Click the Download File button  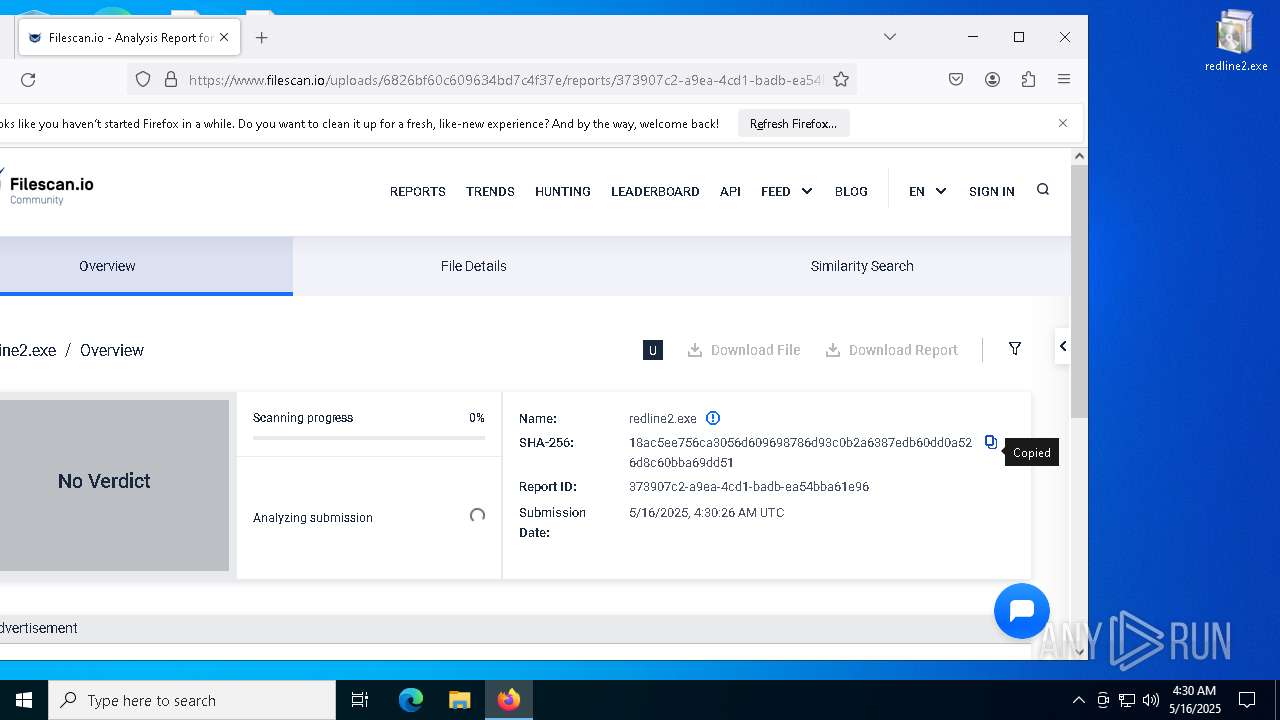pyautogui.click(x=744, y=350)
